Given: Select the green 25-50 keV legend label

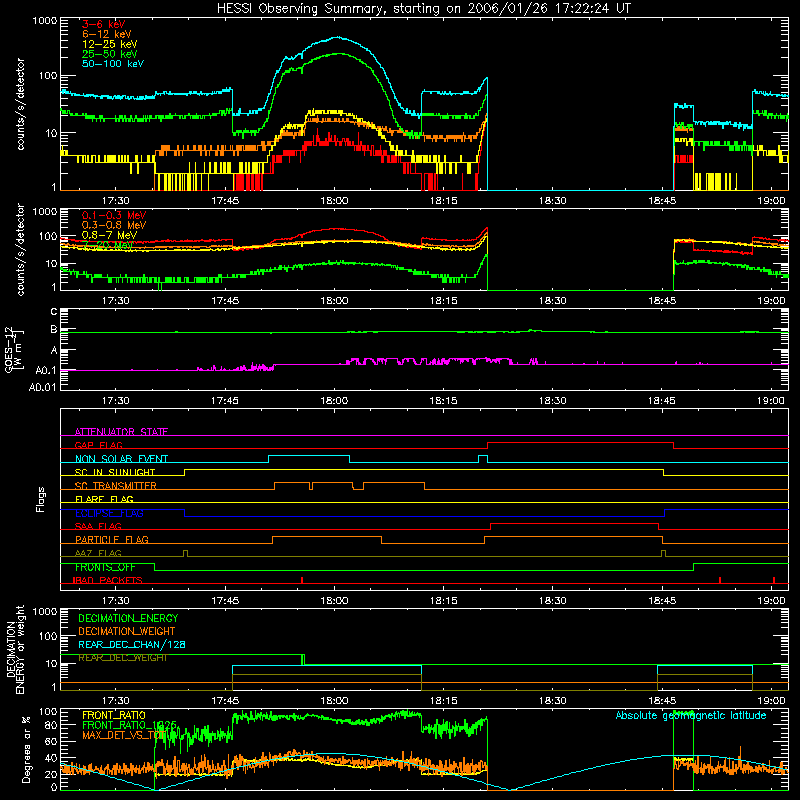Looking at the screenshot, I should coord(110,54).
